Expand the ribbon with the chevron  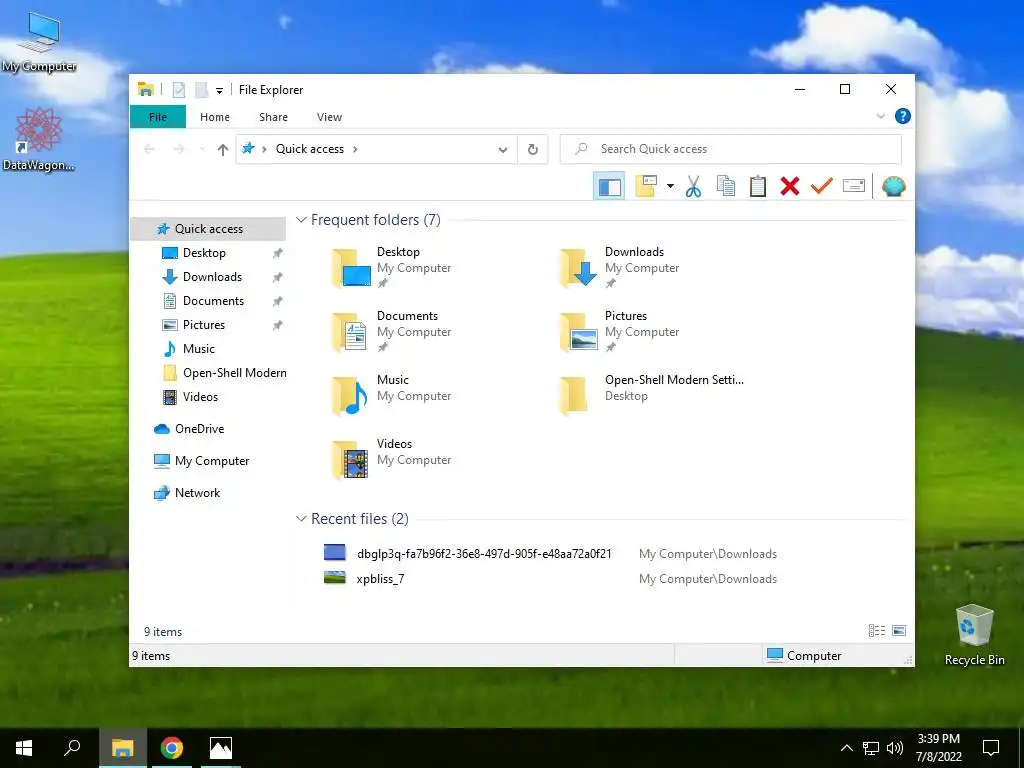coord(880,116)
